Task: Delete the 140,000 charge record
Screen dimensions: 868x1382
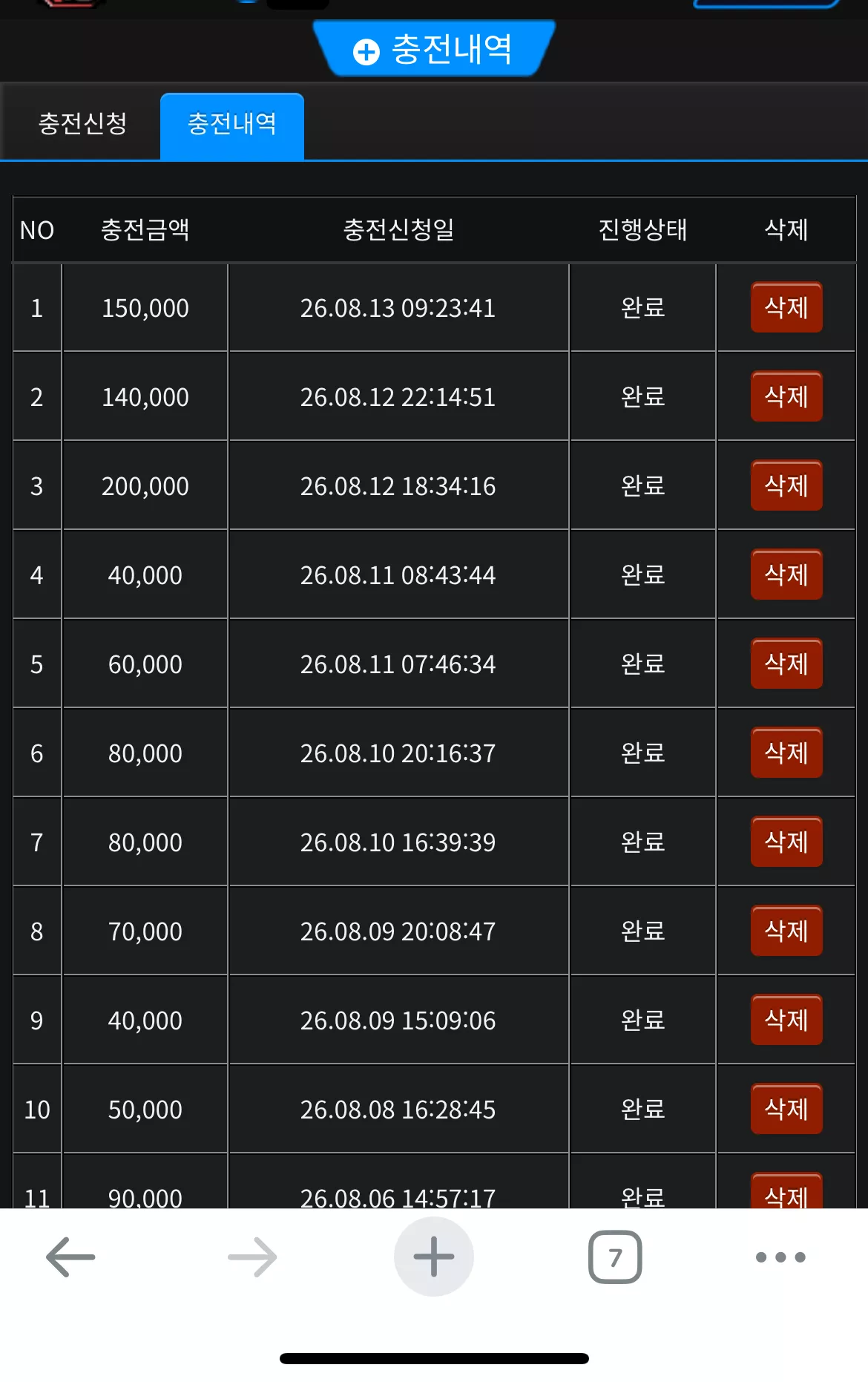Action: 786,396
